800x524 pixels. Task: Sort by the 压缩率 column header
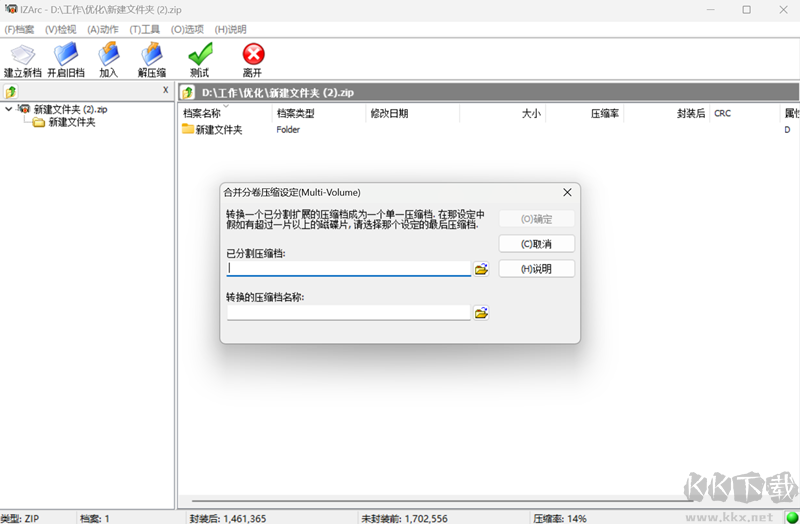pyautogui.click(x=585, y=113)
